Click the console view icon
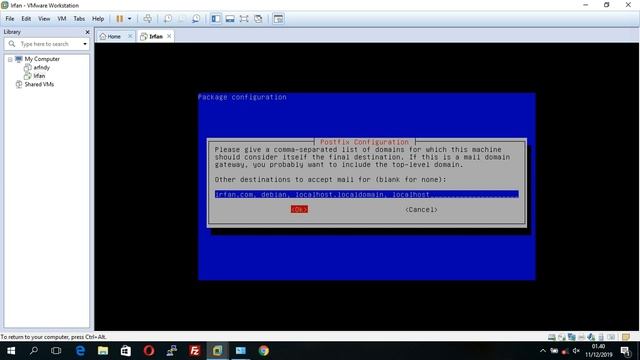This screenshot has width=640, height=360. (x=278, y=19)
